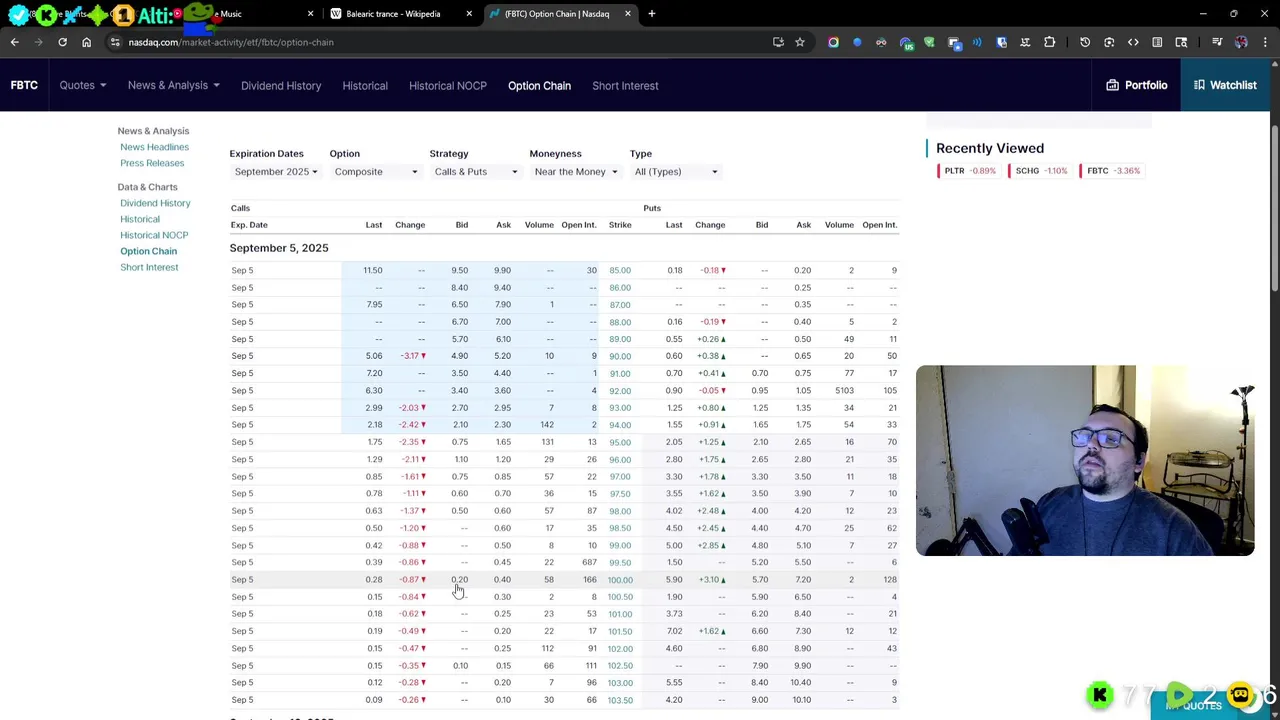Bookmark this page with the star icon

click(x=800, y=42)
